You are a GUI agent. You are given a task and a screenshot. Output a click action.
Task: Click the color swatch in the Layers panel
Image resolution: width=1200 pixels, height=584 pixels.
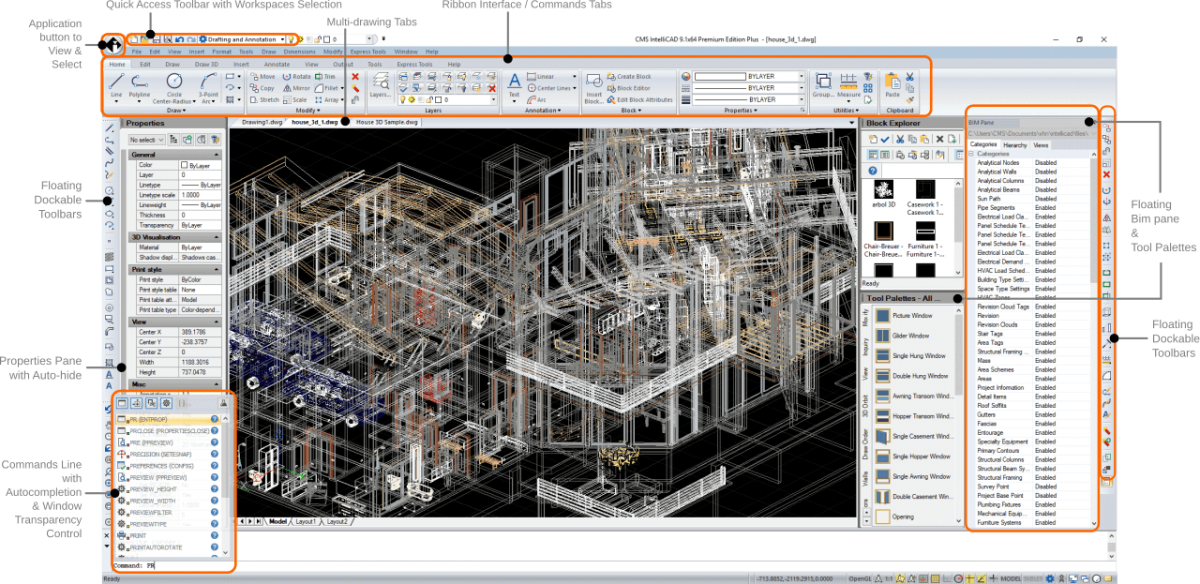coord(438,100)
